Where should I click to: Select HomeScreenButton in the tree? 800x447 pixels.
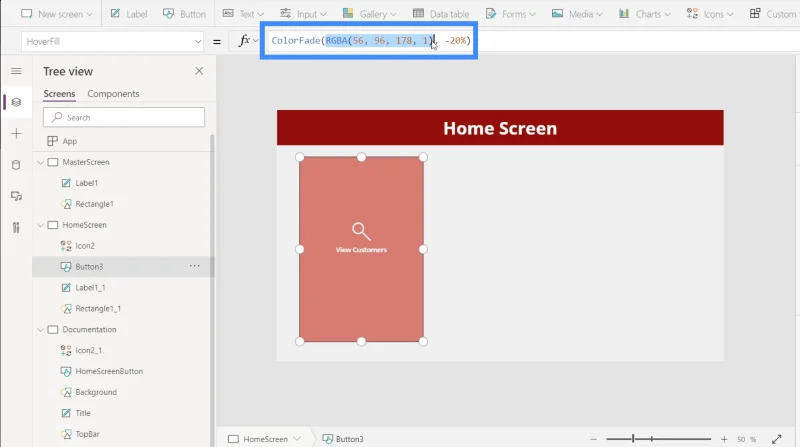click(109, 371)
